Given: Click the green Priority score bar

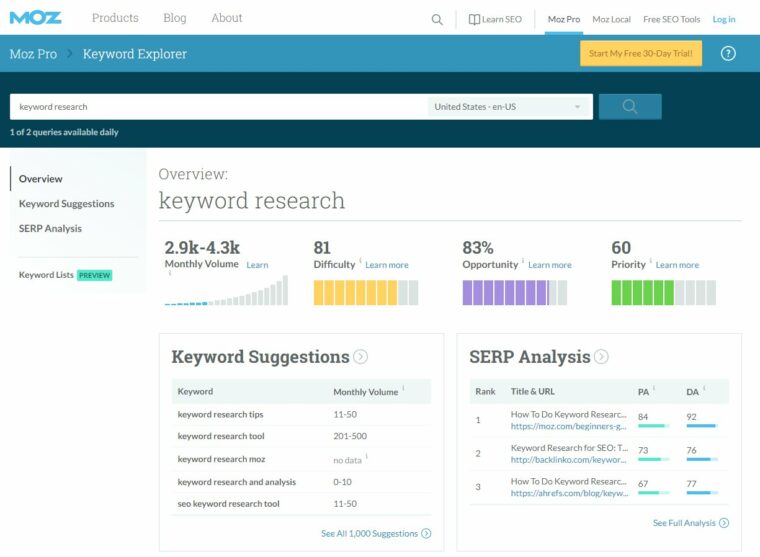Looking at the screenshot, I should pos(664,293).
